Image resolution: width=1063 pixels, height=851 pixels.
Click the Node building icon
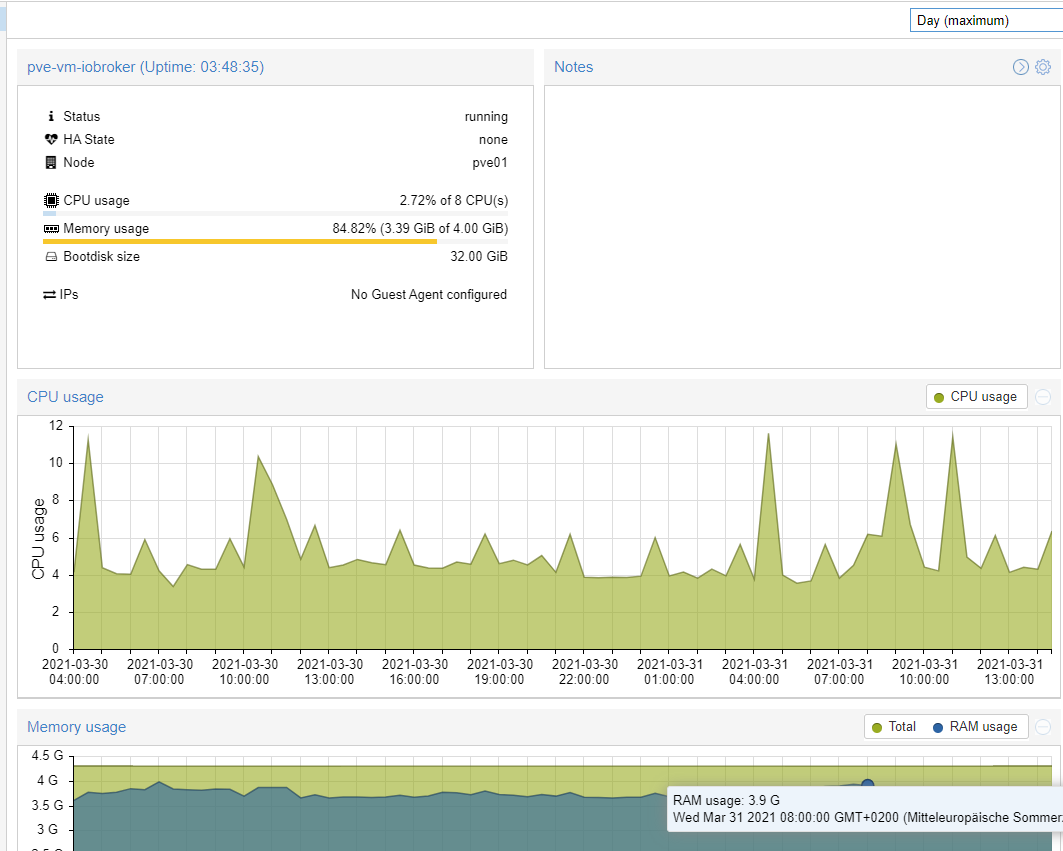pos(51,163)
